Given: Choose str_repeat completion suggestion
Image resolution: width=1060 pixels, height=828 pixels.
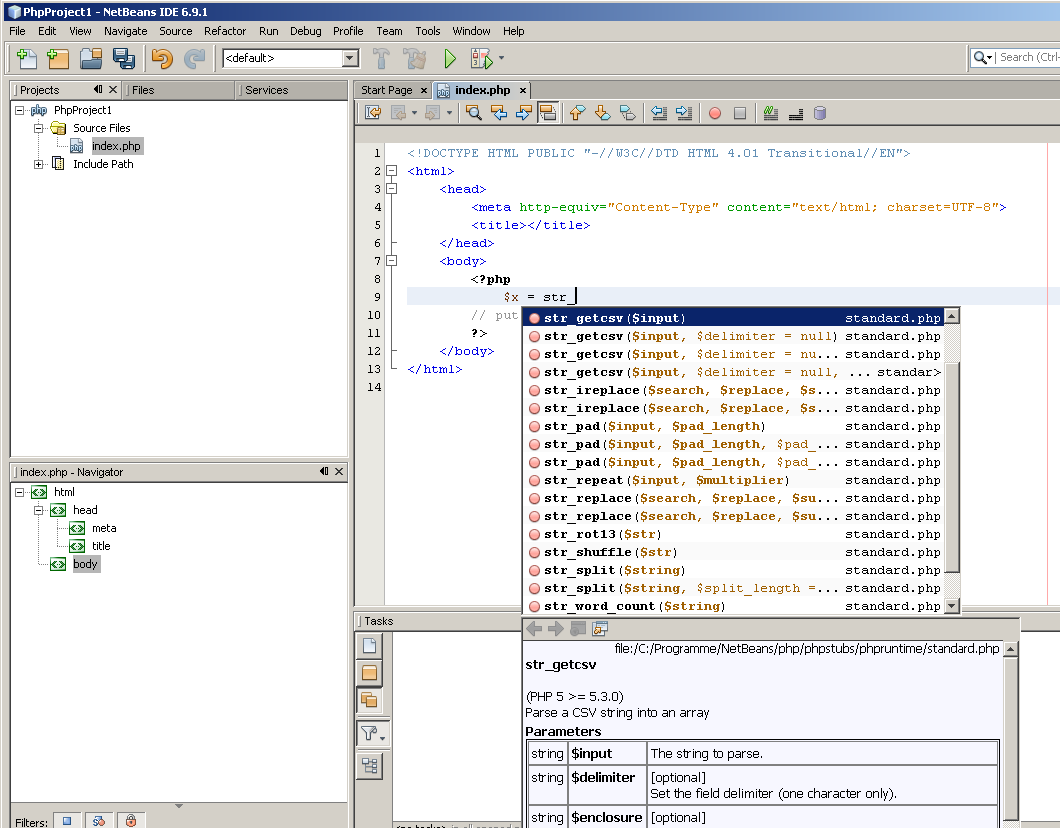Looking at the screenshot, I should (x=734, y=480).
